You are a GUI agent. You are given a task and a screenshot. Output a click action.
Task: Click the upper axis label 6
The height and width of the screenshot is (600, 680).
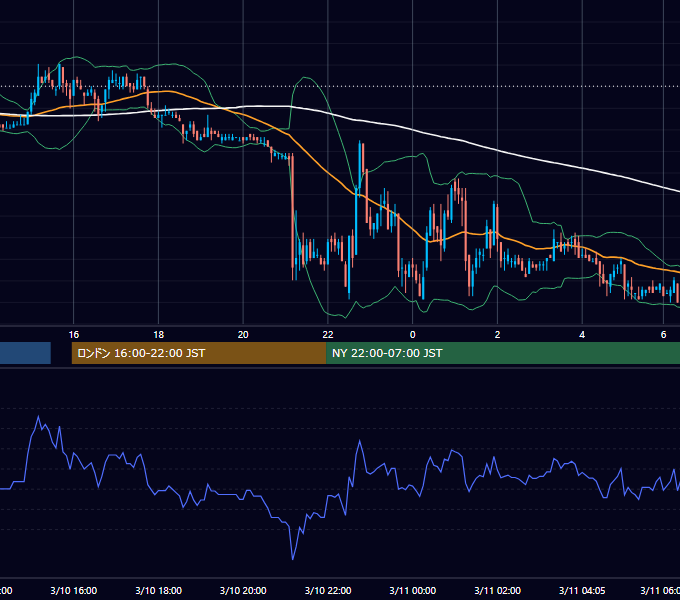[x=663, y=335]
